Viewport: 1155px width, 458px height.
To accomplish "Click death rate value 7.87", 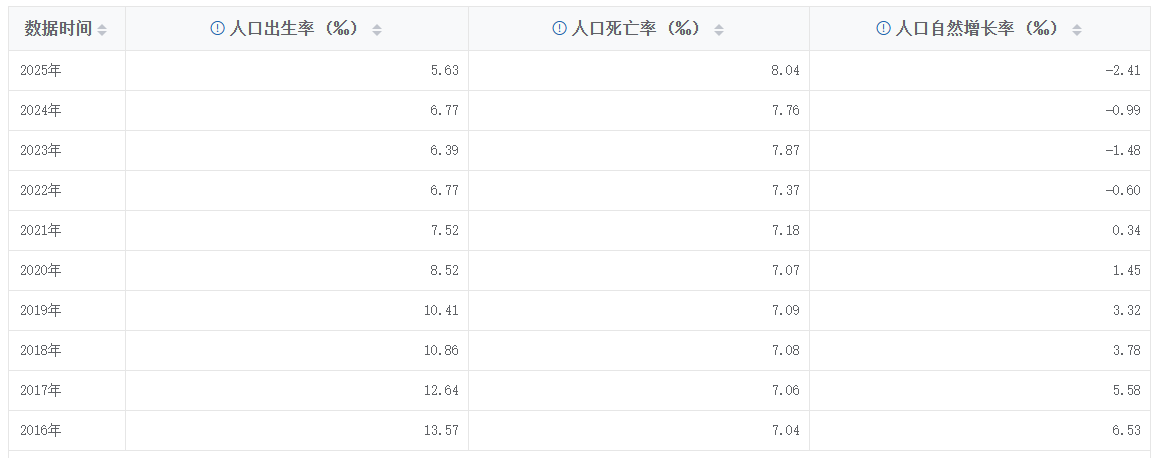I will 786,150.
